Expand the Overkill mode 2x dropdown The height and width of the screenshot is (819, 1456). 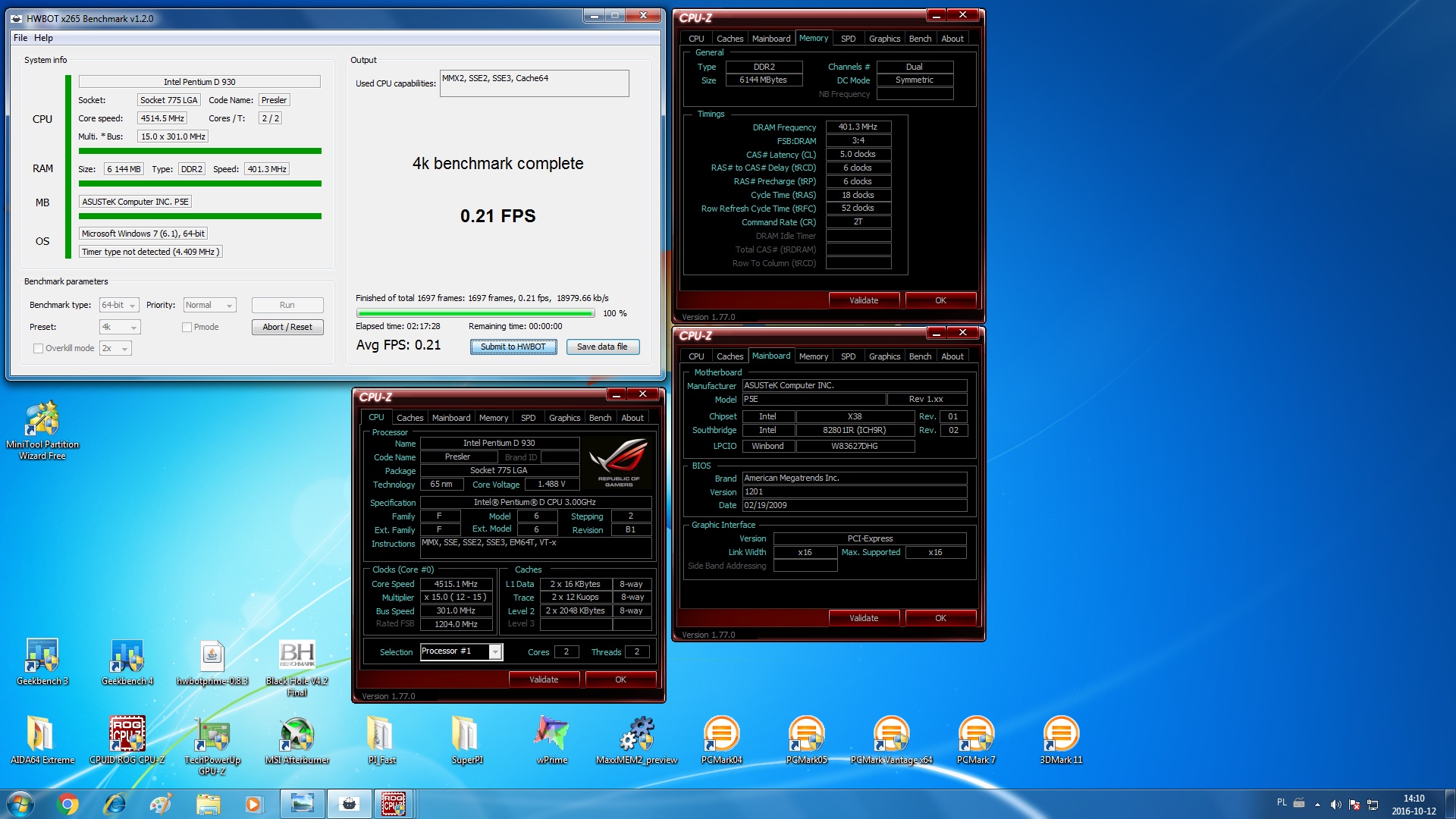tap(115, 348)
